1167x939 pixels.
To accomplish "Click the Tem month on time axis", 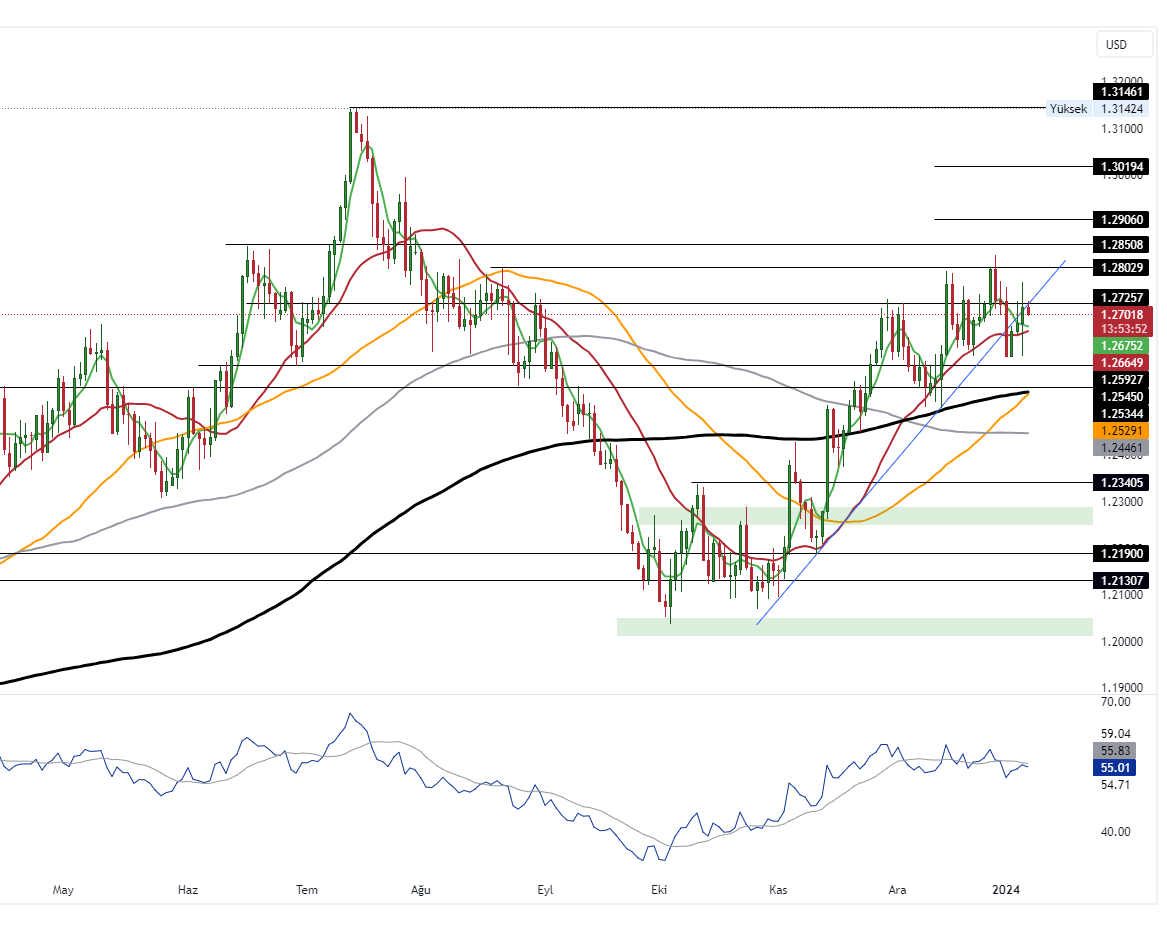I will tap(307, 889).
